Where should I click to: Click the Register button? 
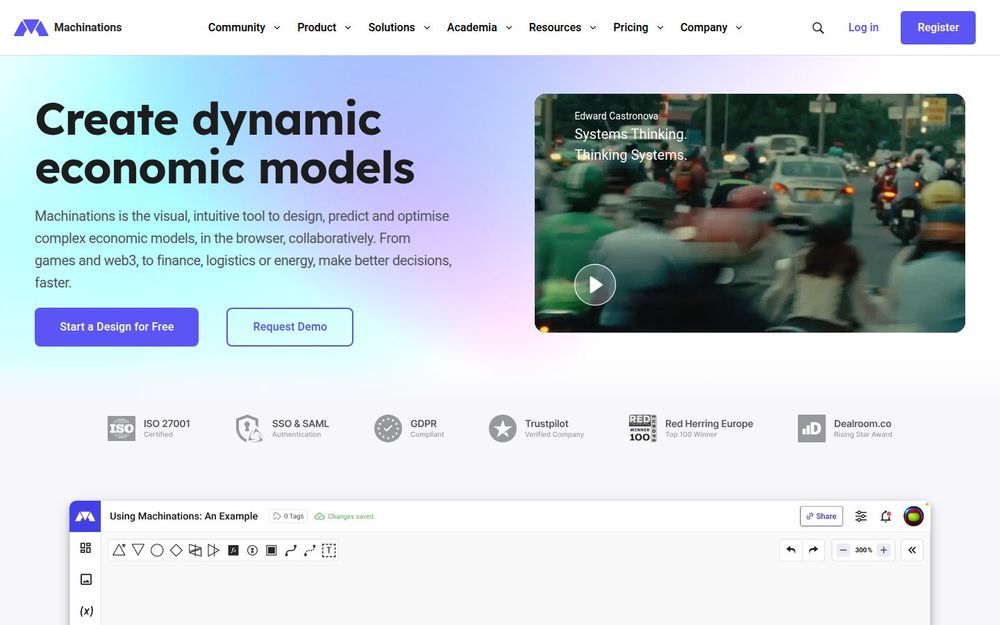938,27
